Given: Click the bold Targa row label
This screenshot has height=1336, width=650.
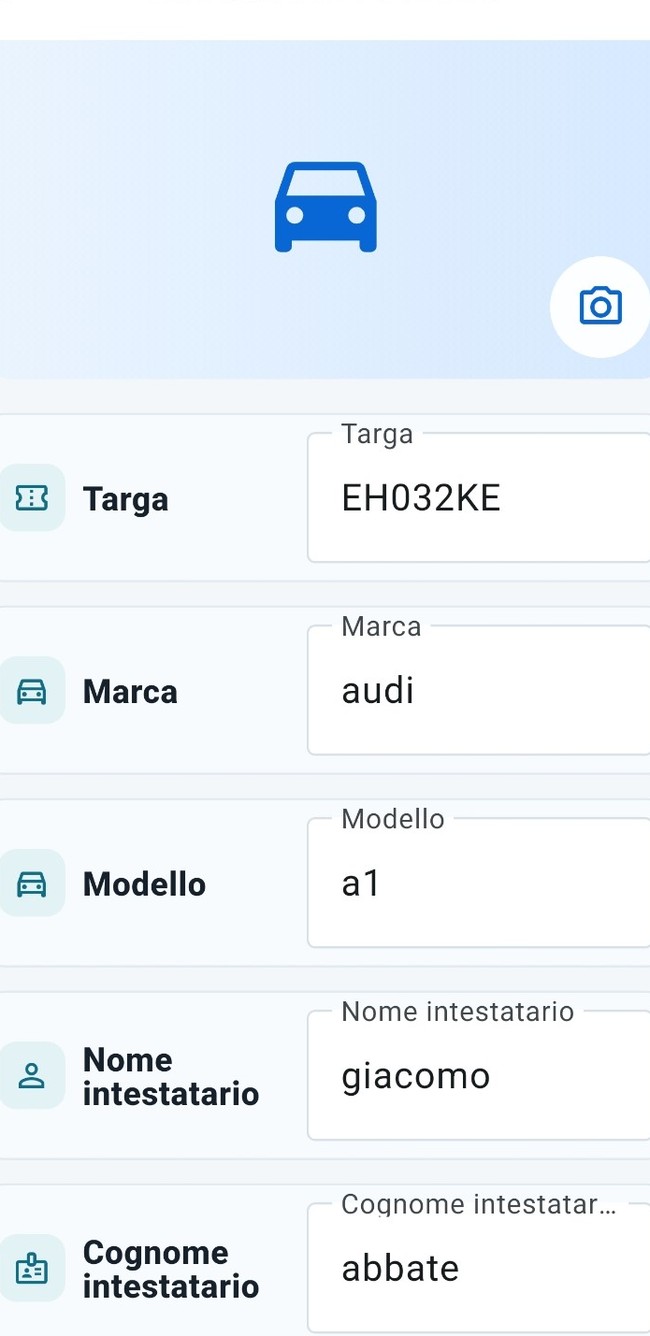Looking at the screenshot, I should tap(126, 498).
